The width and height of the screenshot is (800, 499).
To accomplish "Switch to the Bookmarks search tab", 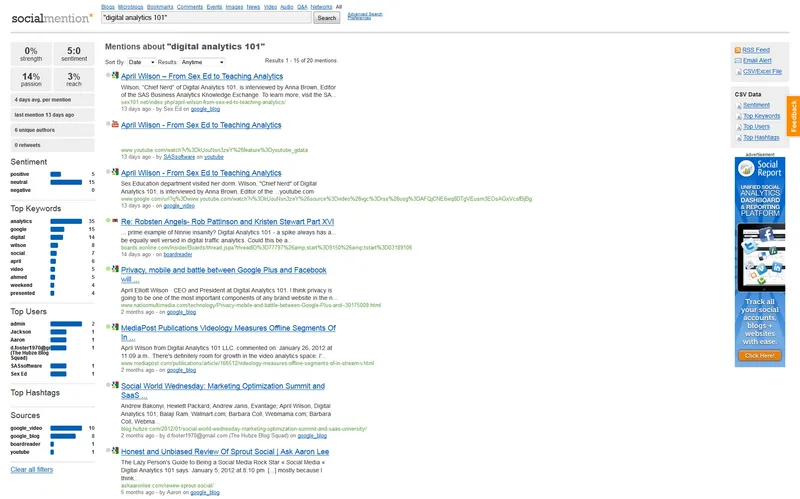I will click(160, 7).
